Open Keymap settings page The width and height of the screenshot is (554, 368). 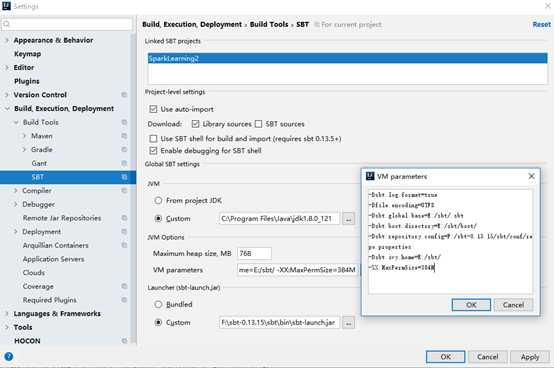tap(28, 54)
